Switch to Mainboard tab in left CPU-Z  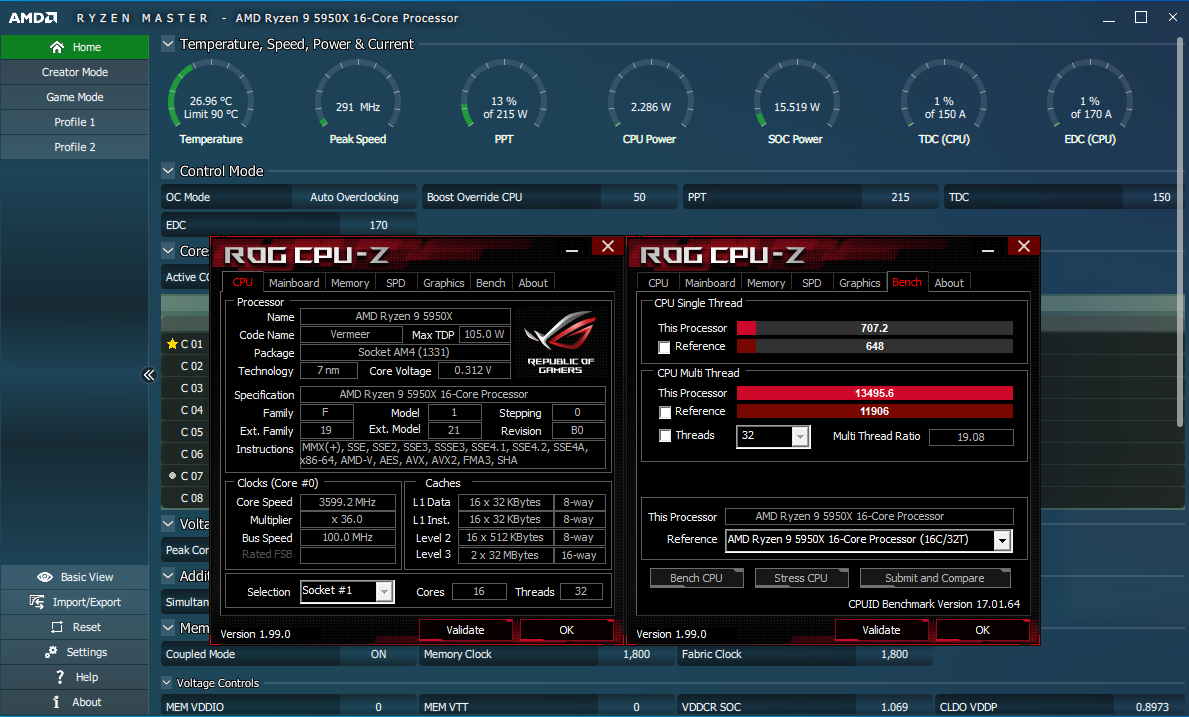coord(294,283)
